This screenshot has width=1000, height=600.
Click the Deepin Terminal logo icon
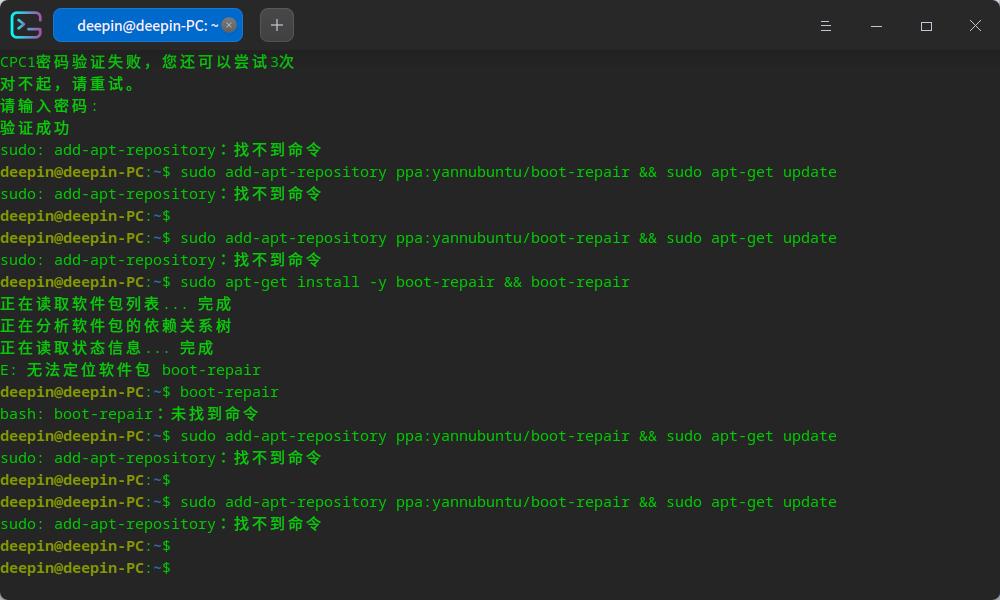[x=25, y=25]
